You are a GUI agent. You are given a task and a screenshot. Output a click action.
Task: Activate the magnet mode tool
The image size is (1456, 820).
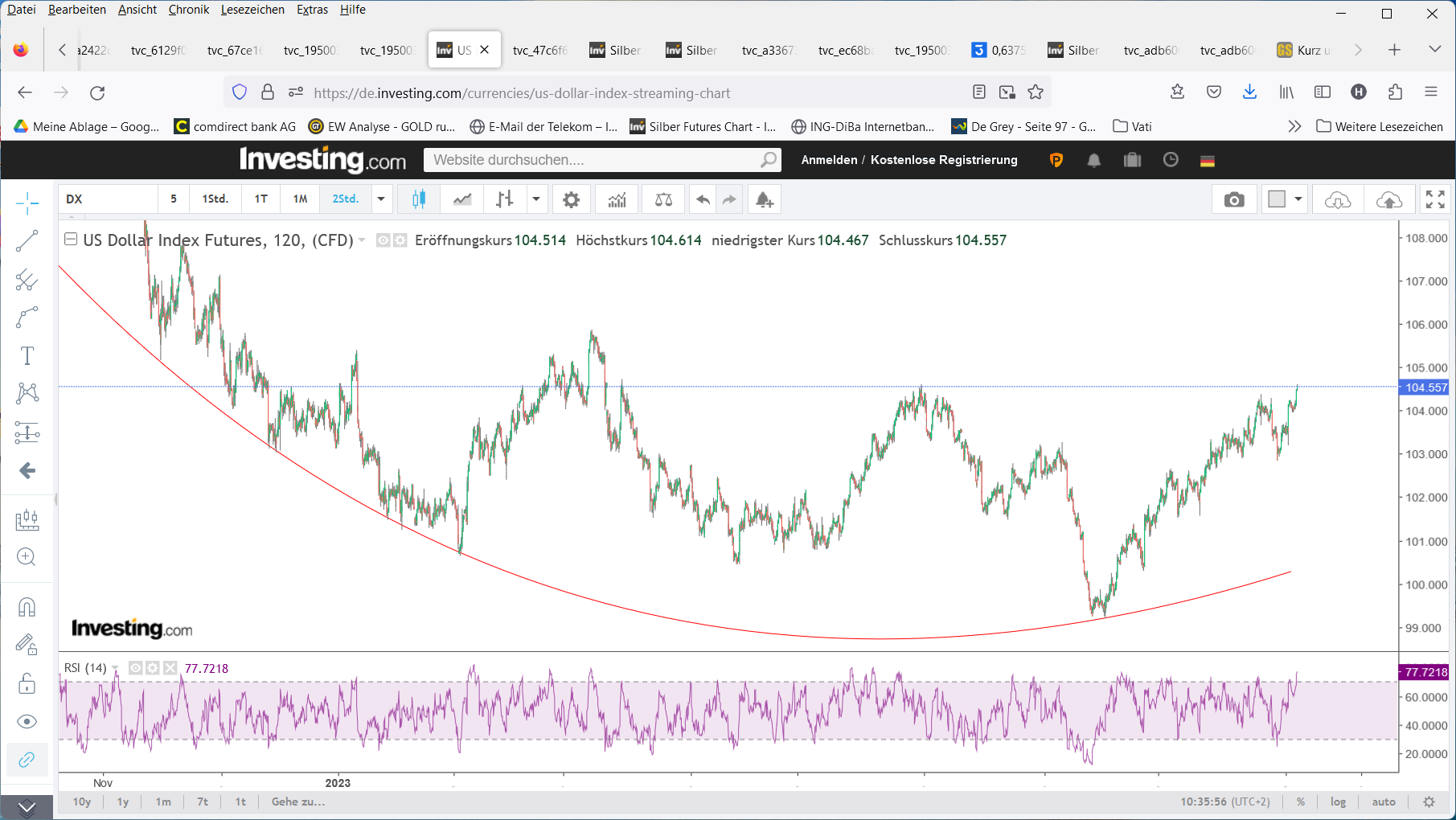tap(27, 607)
